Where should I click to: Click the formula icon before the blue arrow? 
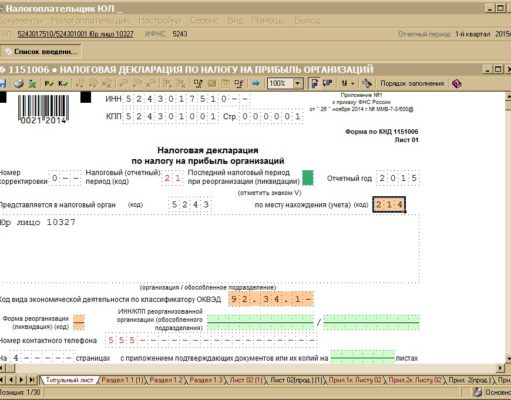[x=239, y=83]
